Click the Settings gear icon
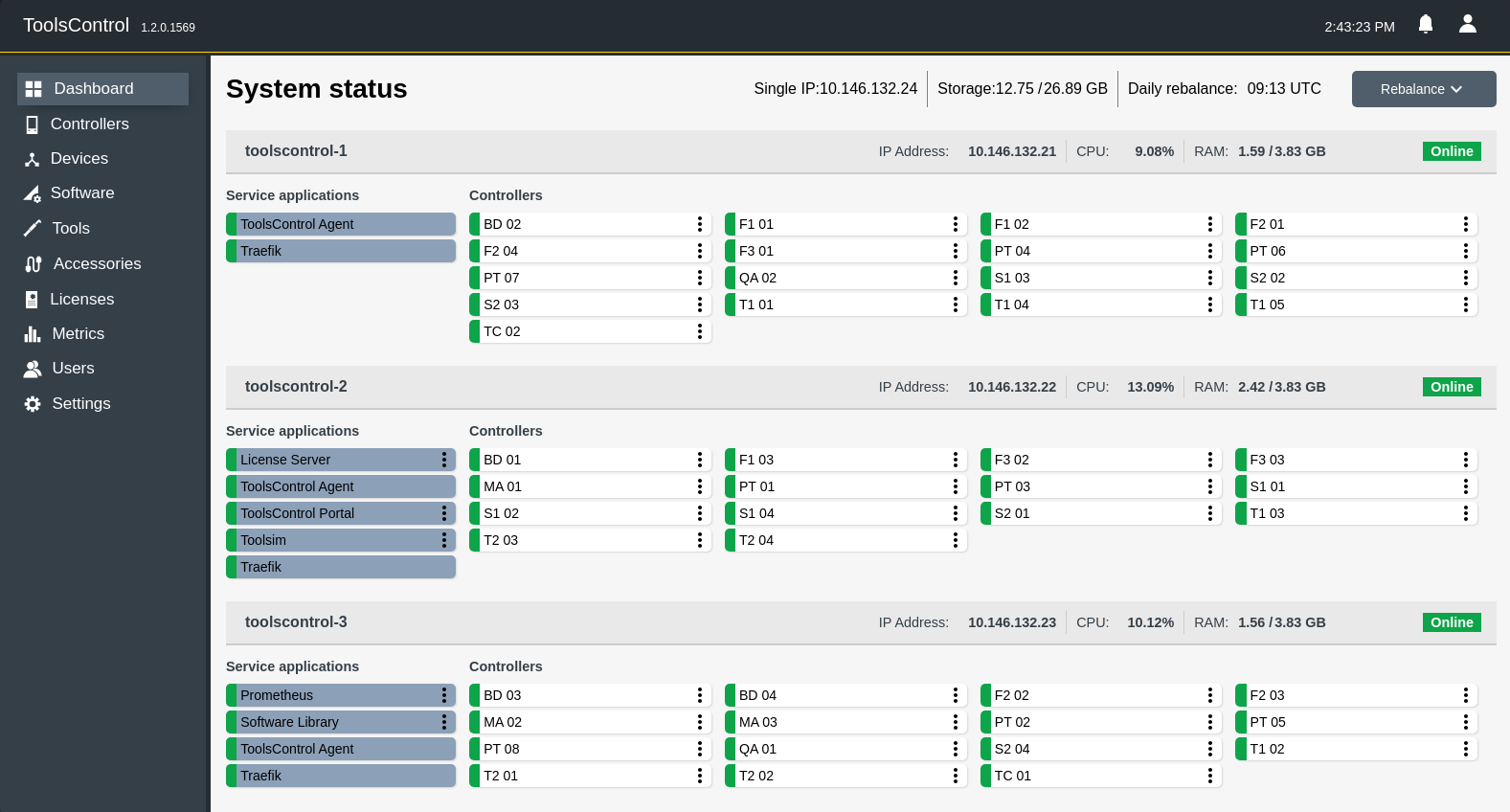The width and height of the screenshot is (1510, 812). 33,404
